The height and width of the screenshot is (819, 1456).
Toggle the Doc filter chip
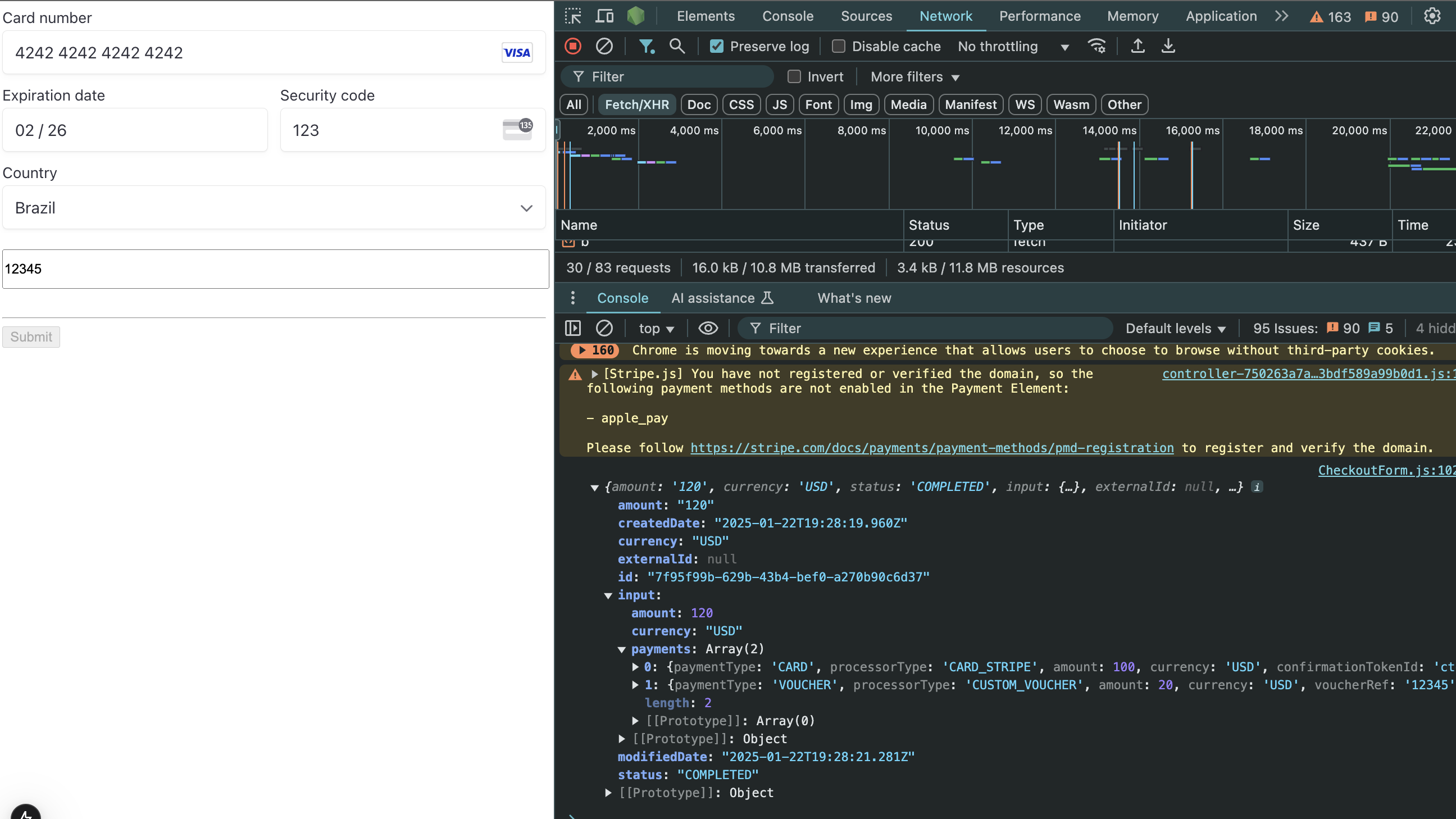[x=699, y=104]
